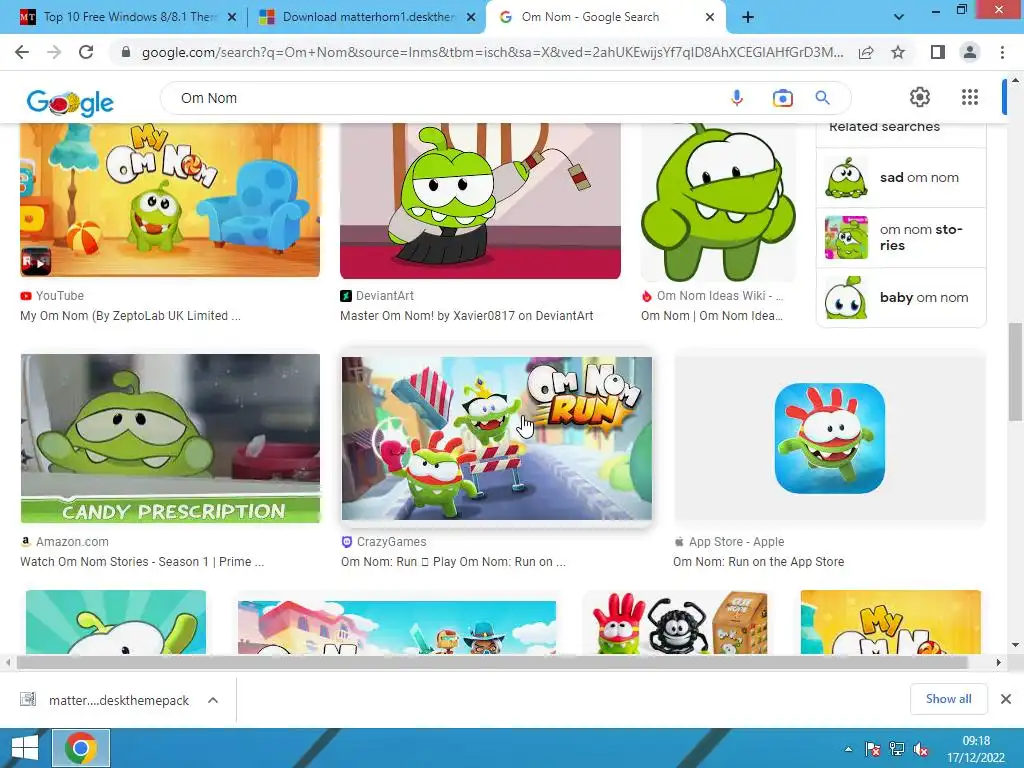The image size is (1024, 768).
Task: Click the muted volume tray icon
Action: tap(921, 750)
